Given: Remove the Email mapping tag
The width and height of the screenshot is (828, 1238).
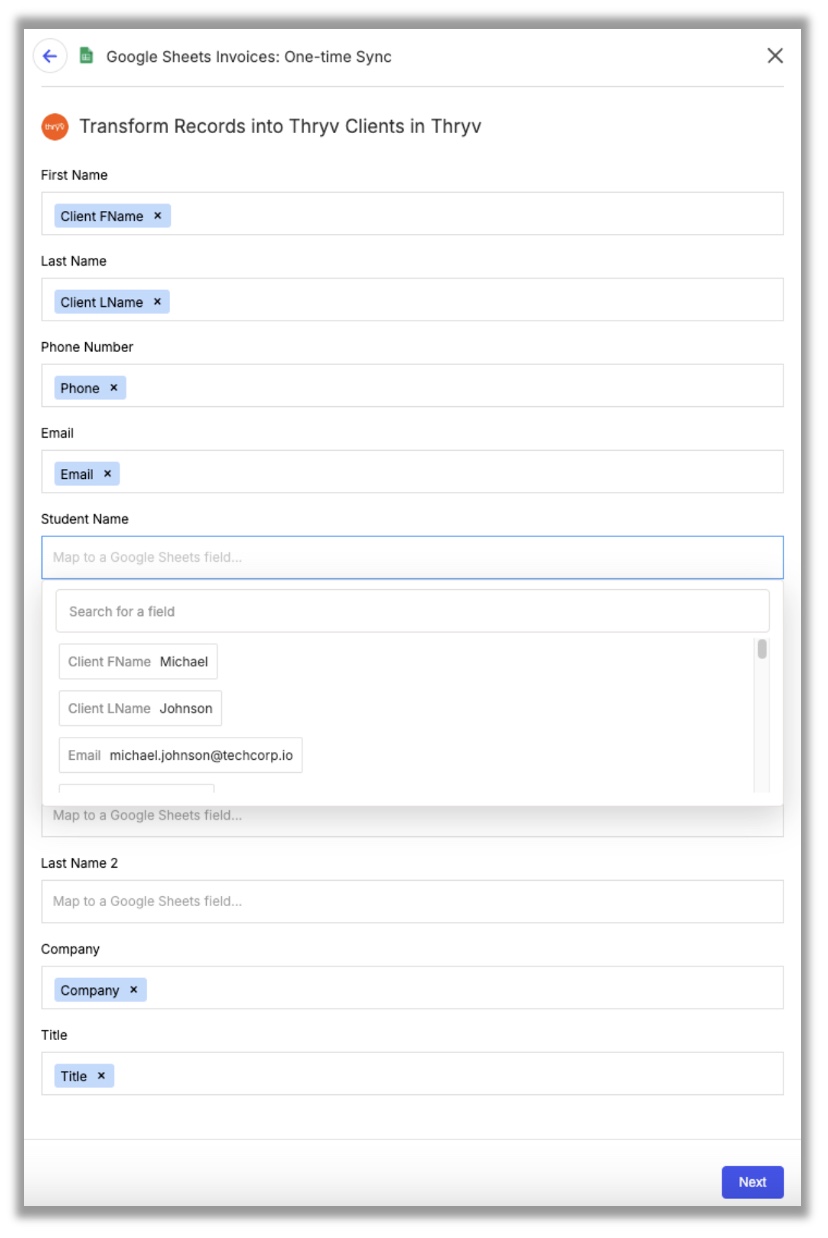Looking at the screenshot, I should pyautogui.click(x=107, y=474).
